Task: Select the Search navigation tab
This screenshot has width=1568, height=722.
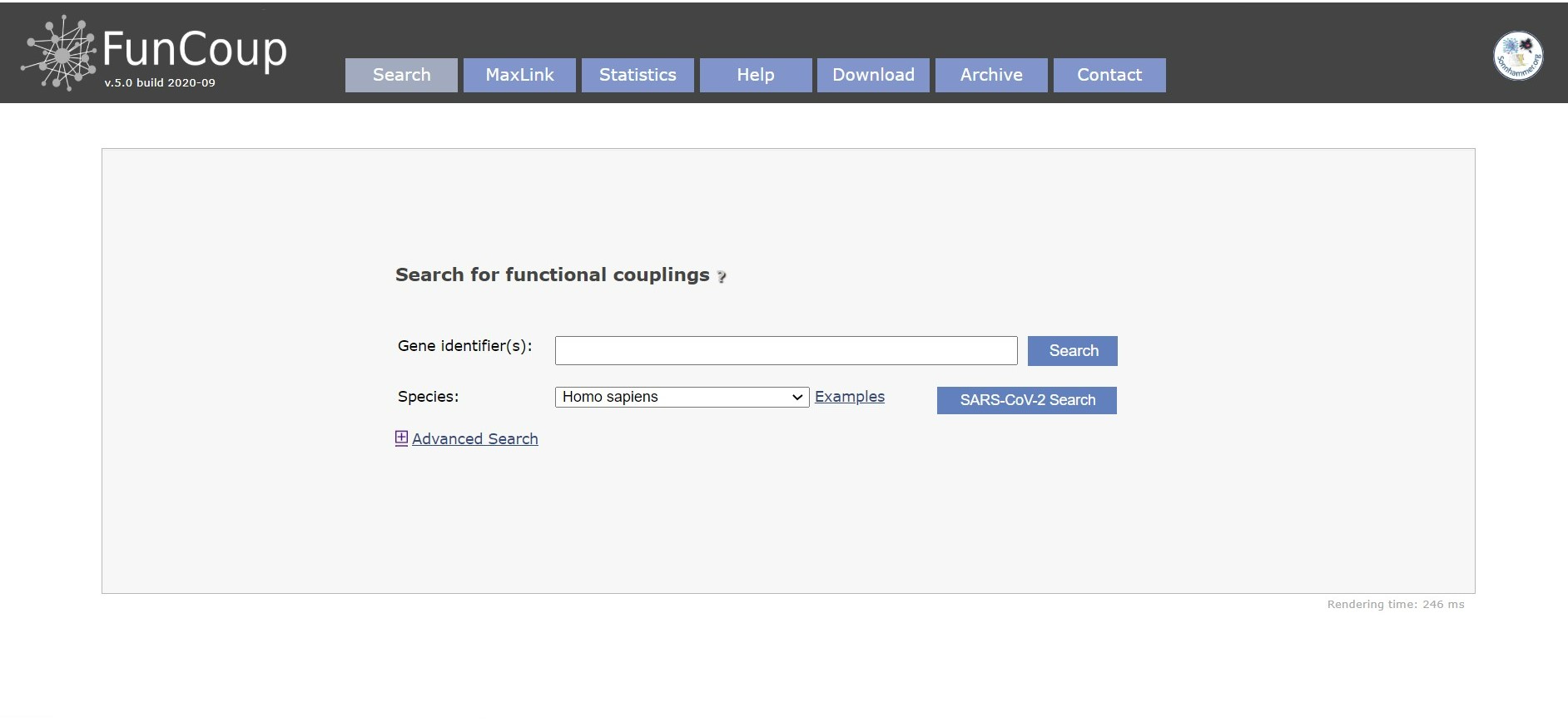Action: point(401,75)
